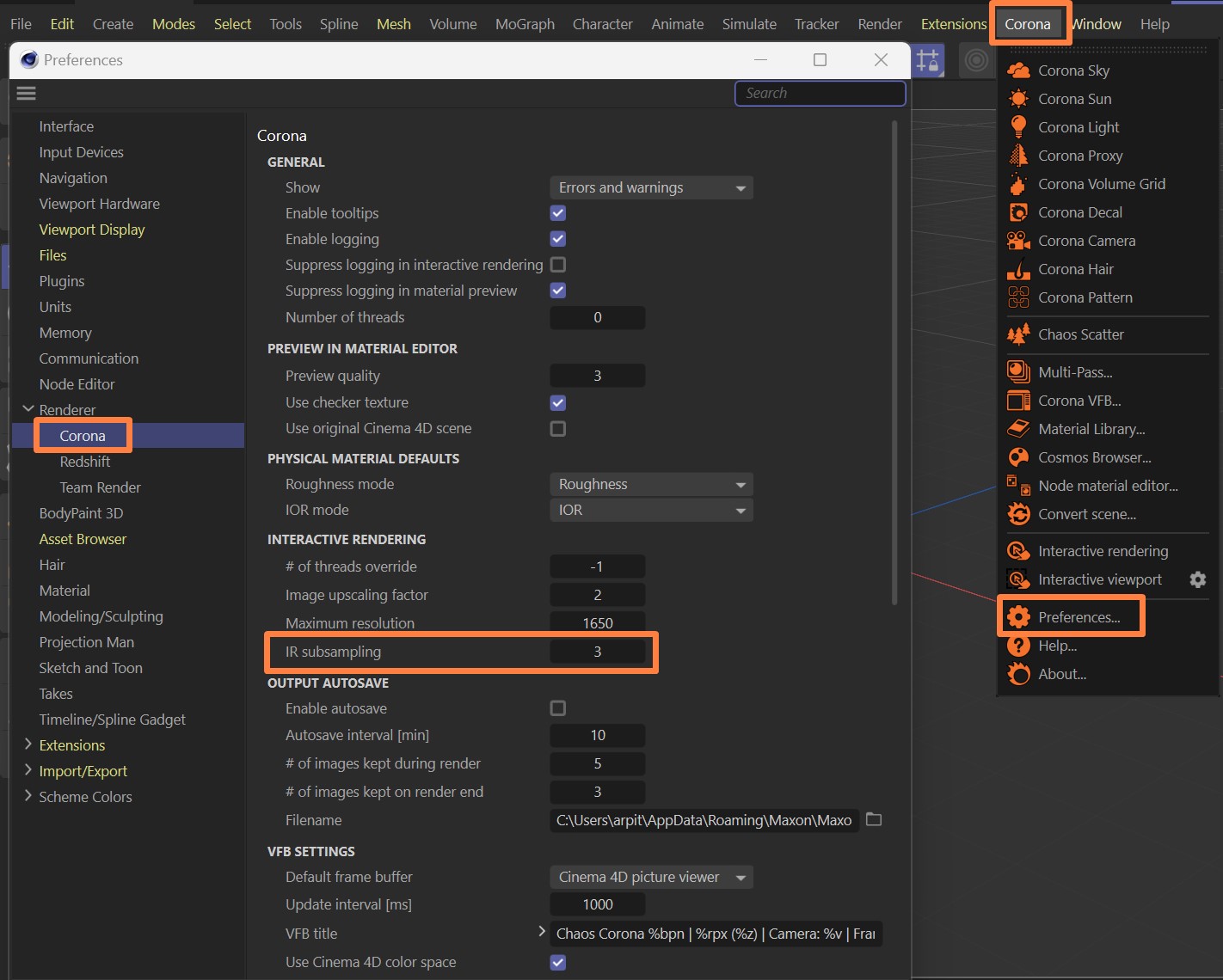
Task: Expand the VFB title field arrow
Action: 541,932
